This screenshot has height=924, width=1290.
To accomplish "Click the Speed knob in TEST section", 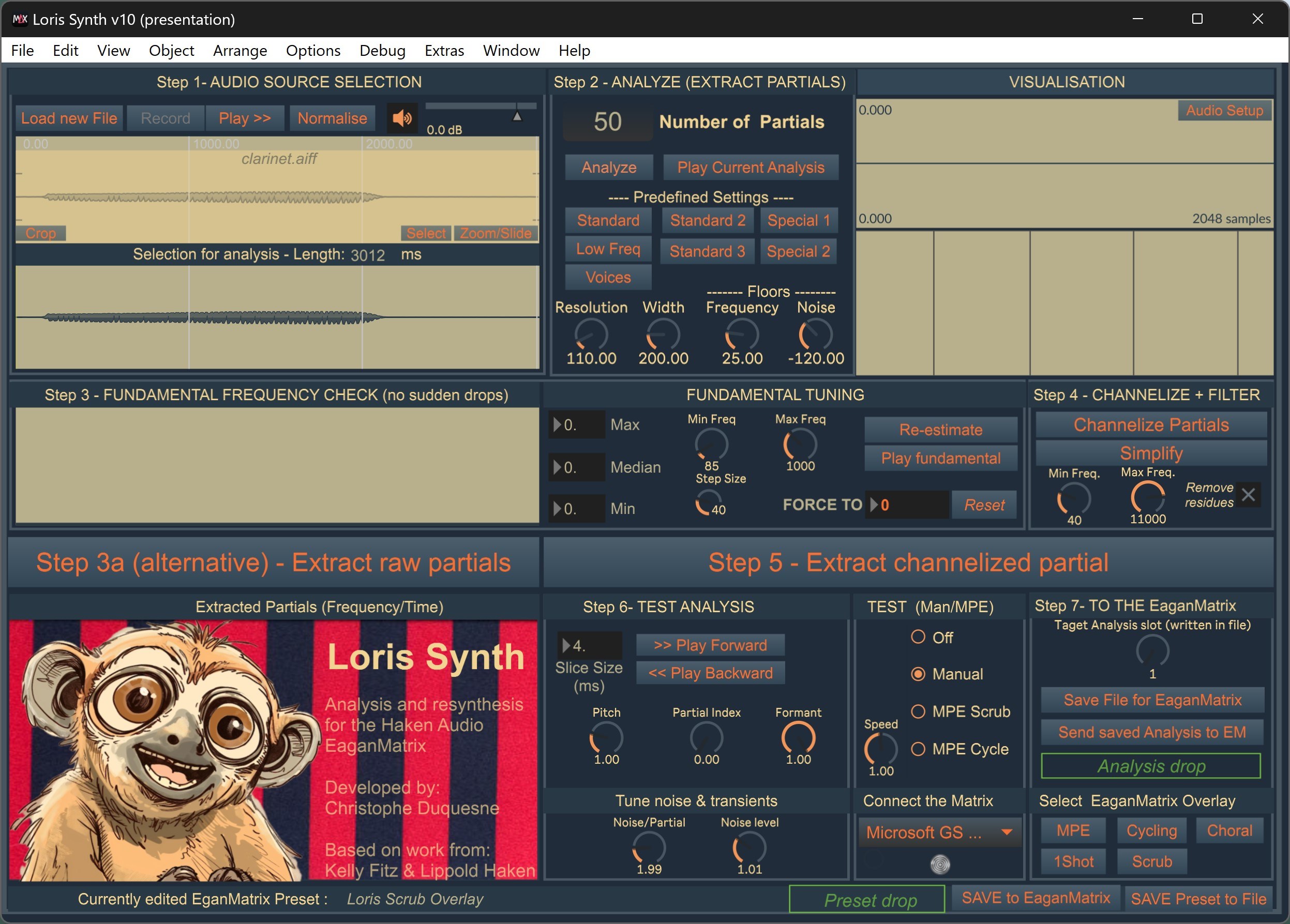I will click(880, 749).
